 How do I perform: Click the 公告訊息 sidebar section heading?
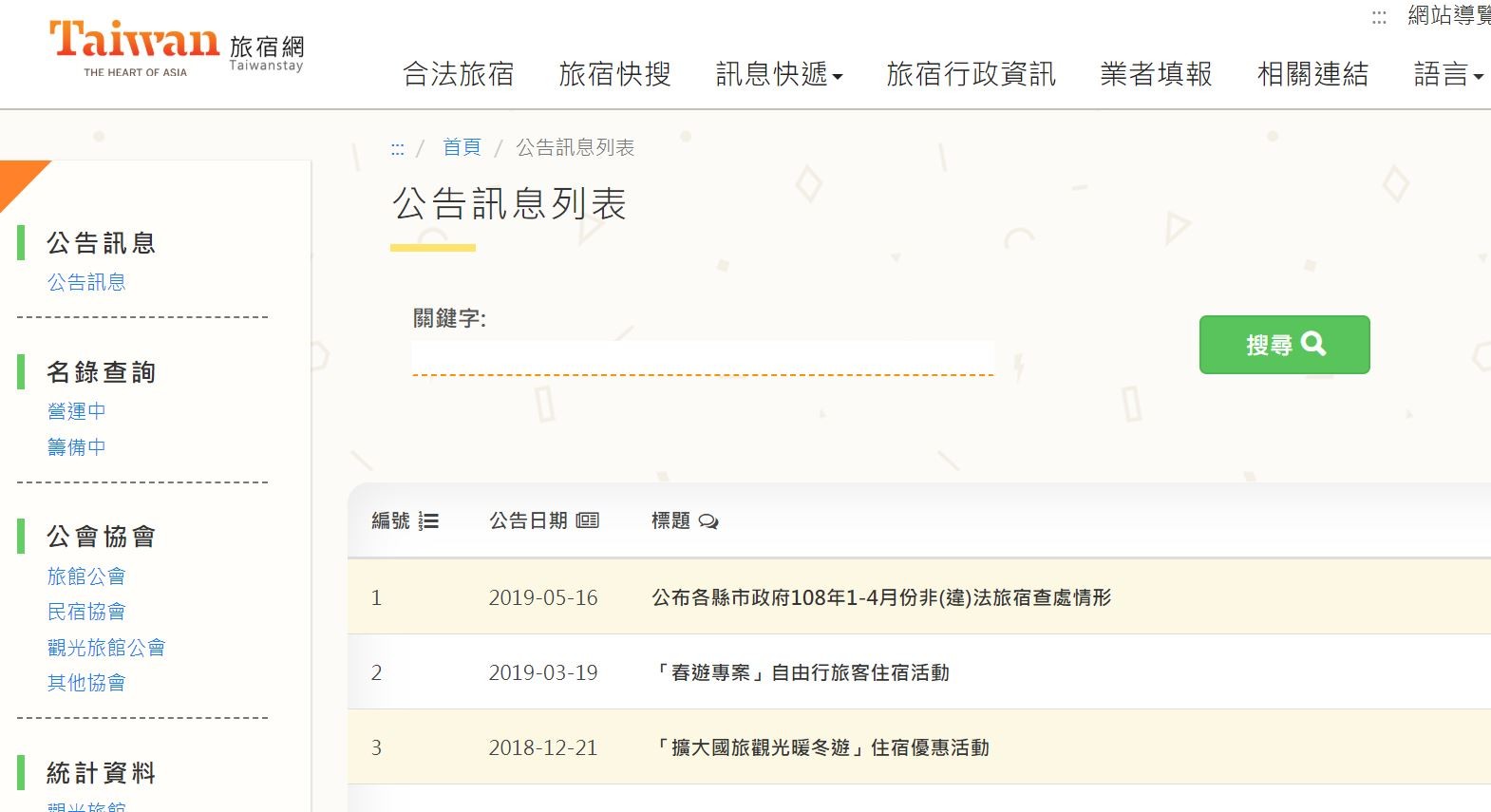102,243
